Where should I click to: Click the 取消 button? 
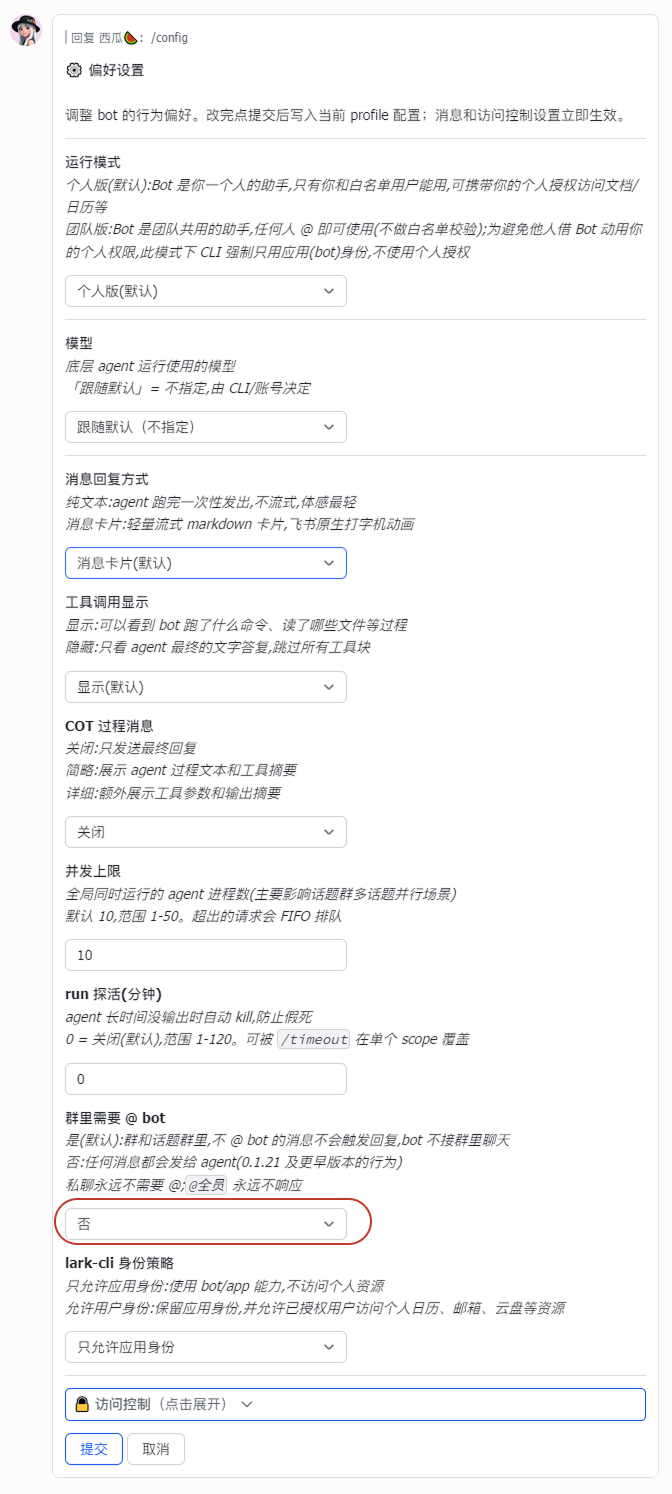click(156, 1449)
